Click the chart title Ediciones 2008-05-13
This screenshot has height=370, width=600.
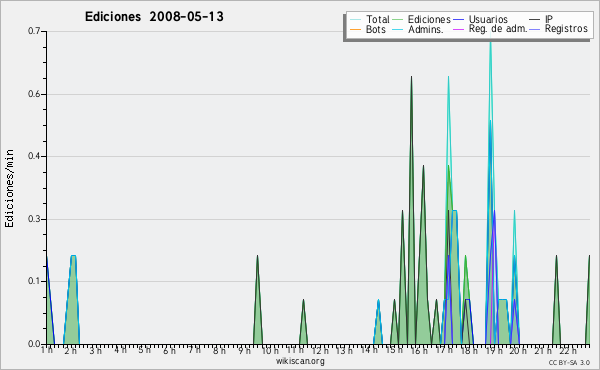[x=154, y=17]
